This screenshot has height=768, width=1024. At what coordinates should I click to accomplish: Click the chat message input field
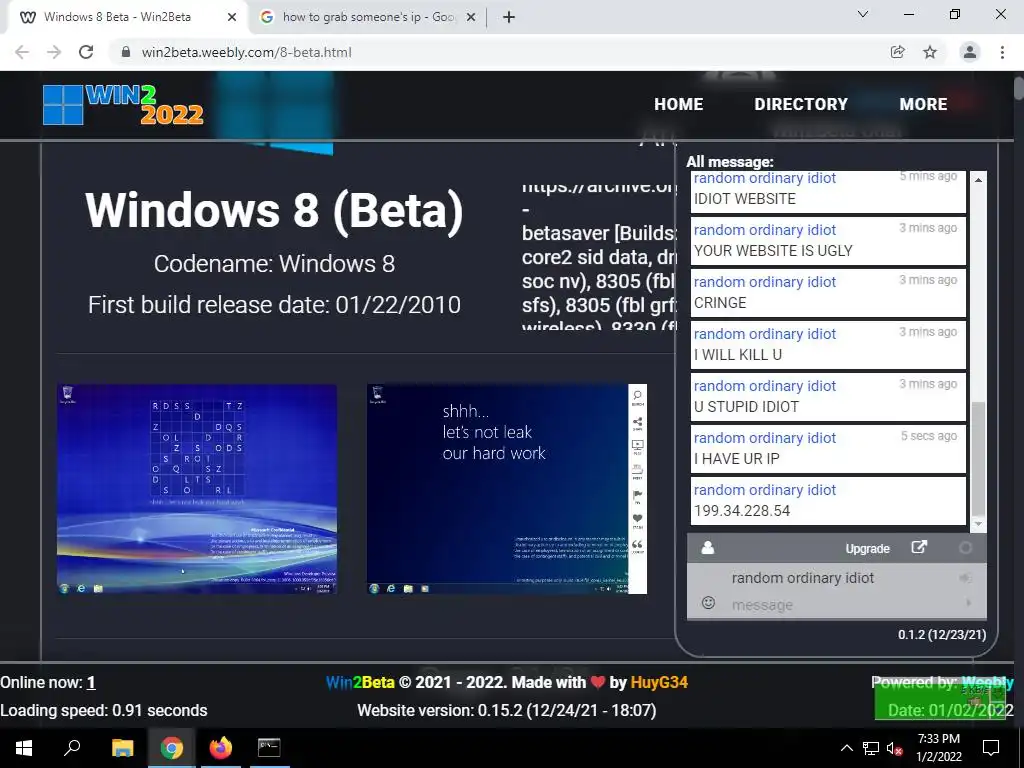click(842, 605)
